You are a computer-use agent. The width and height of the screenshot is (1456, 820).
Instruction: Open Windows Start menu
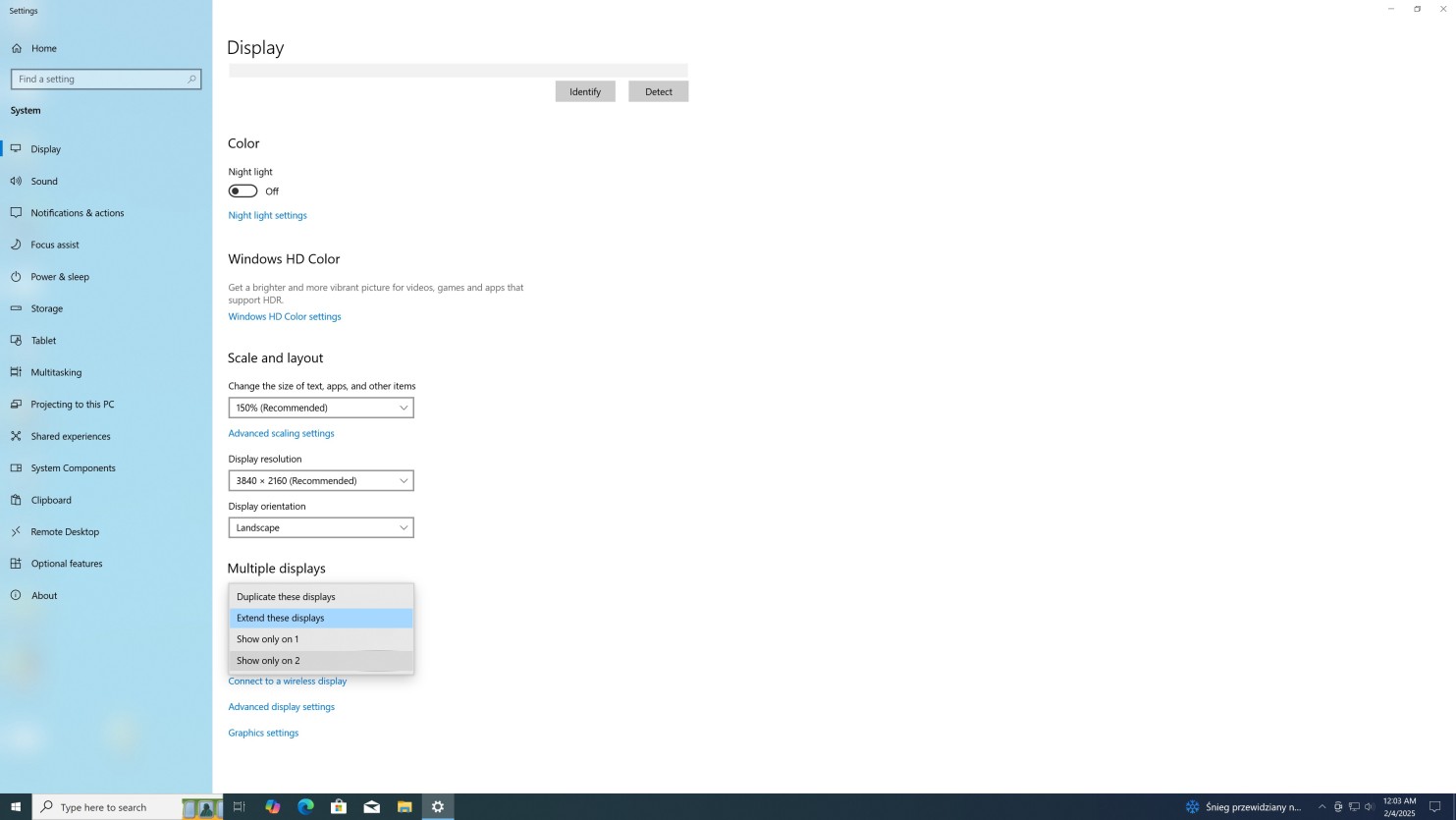point(16,807)
